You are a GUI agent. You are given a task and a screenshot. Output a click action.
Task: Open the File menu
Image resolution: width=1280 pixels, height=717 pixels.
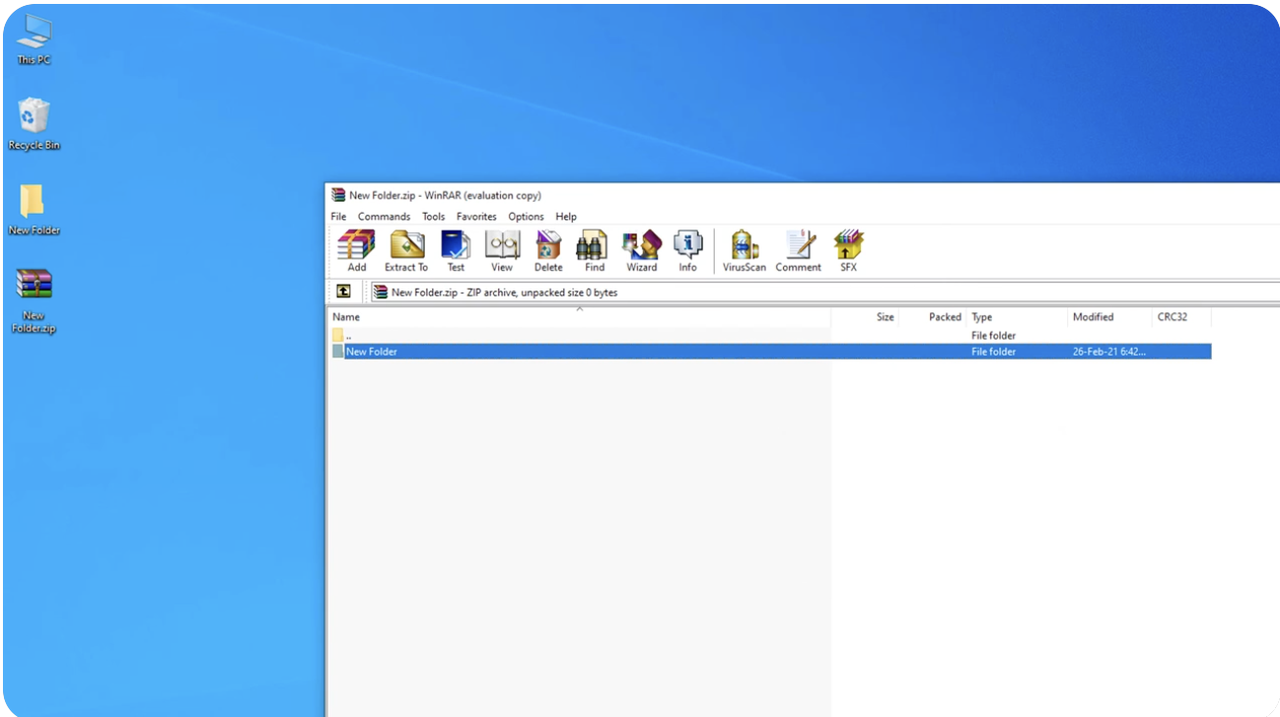point(338,216)
